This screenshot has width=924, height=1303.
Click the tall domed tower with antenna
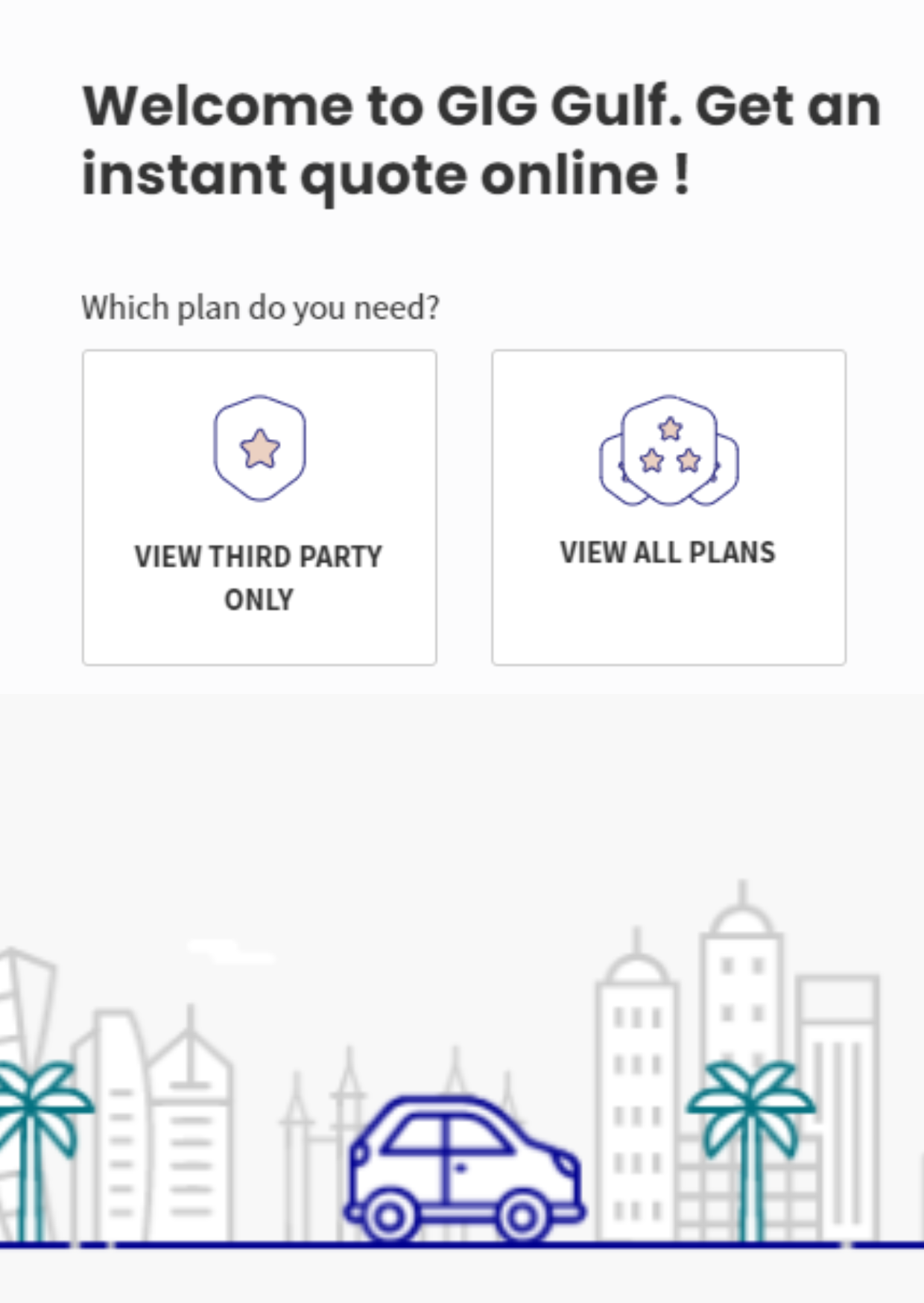click(742, 1059)
